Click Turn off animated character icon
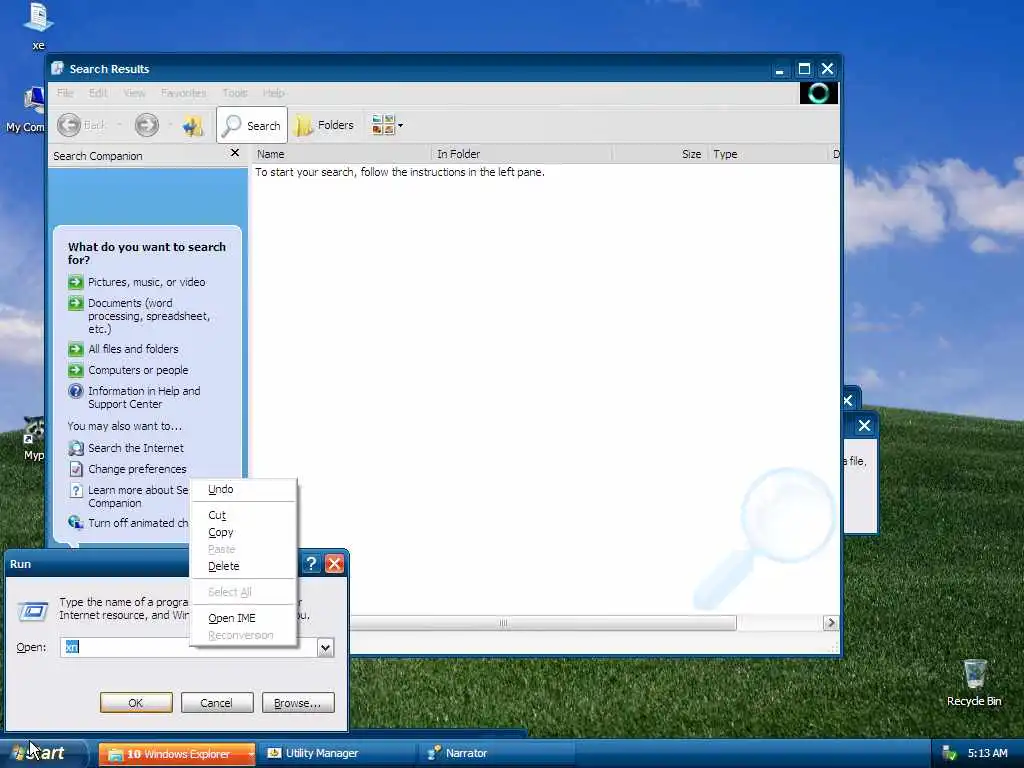 click(76, 522)
